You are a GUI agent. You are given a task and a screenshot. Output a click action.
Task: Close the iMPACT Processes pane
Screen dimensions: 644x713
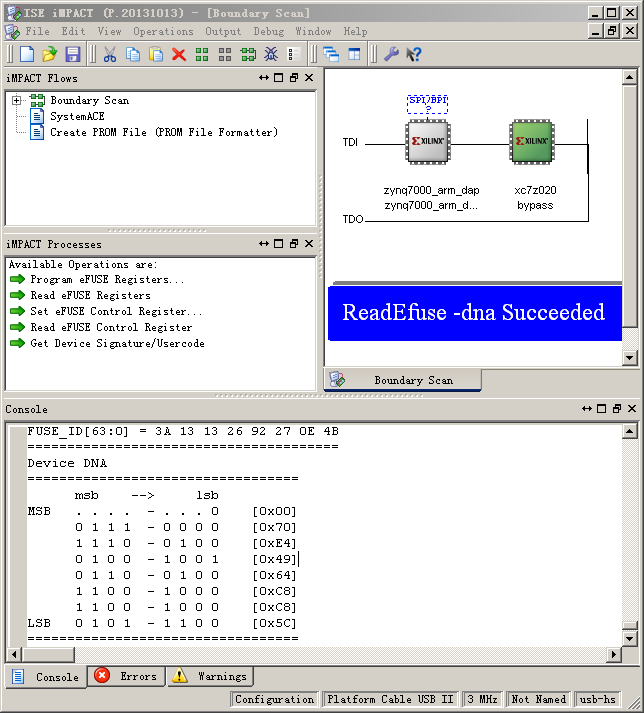[309, 244]
